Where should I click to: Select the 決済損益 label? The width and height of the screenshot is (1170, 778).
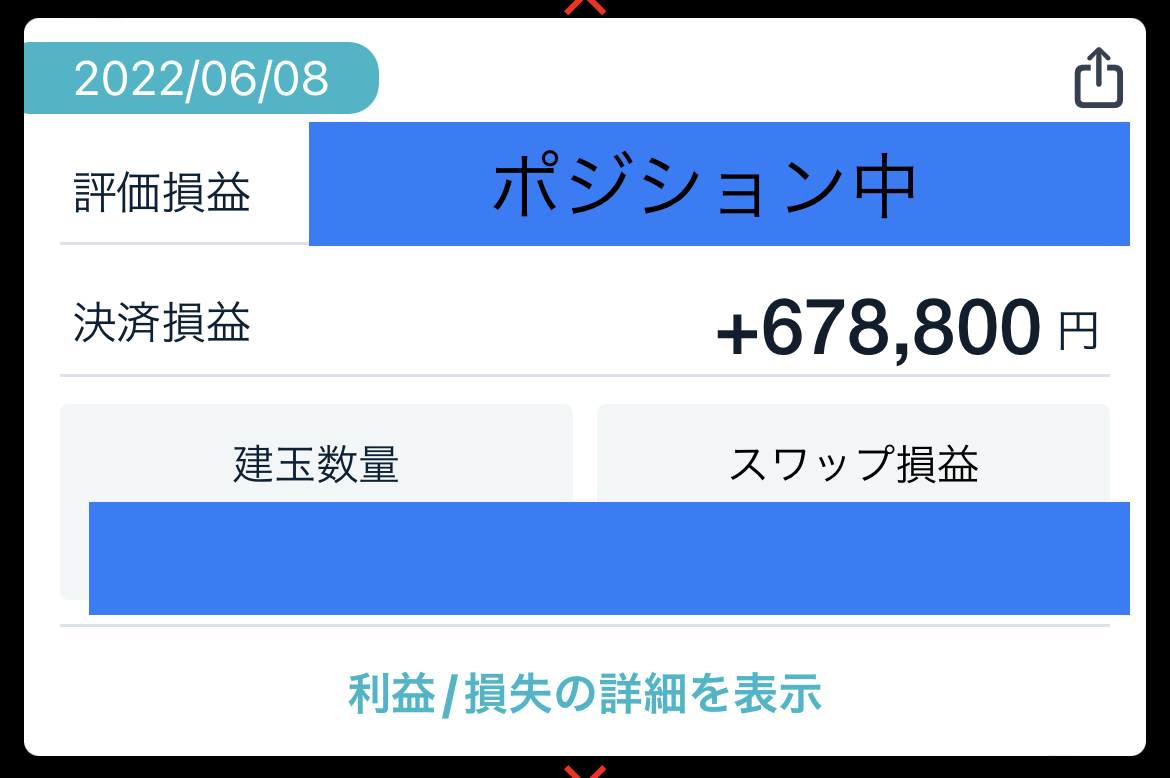point(162,323)
